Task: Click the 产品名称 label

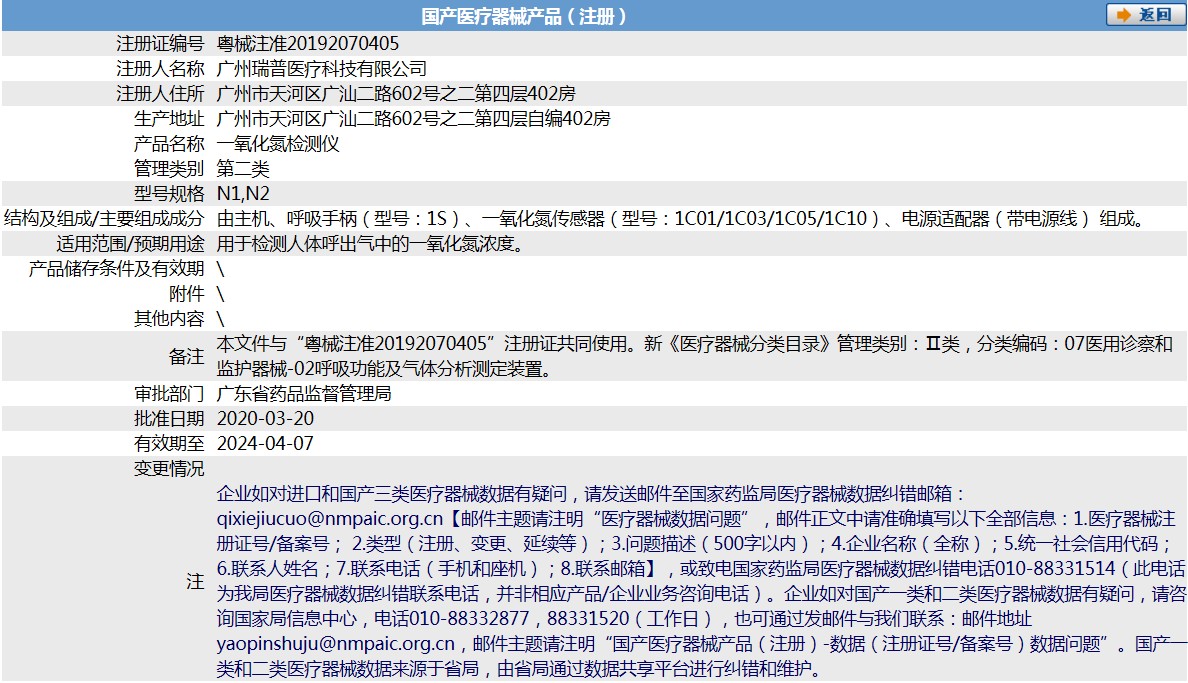Action: 169,143
